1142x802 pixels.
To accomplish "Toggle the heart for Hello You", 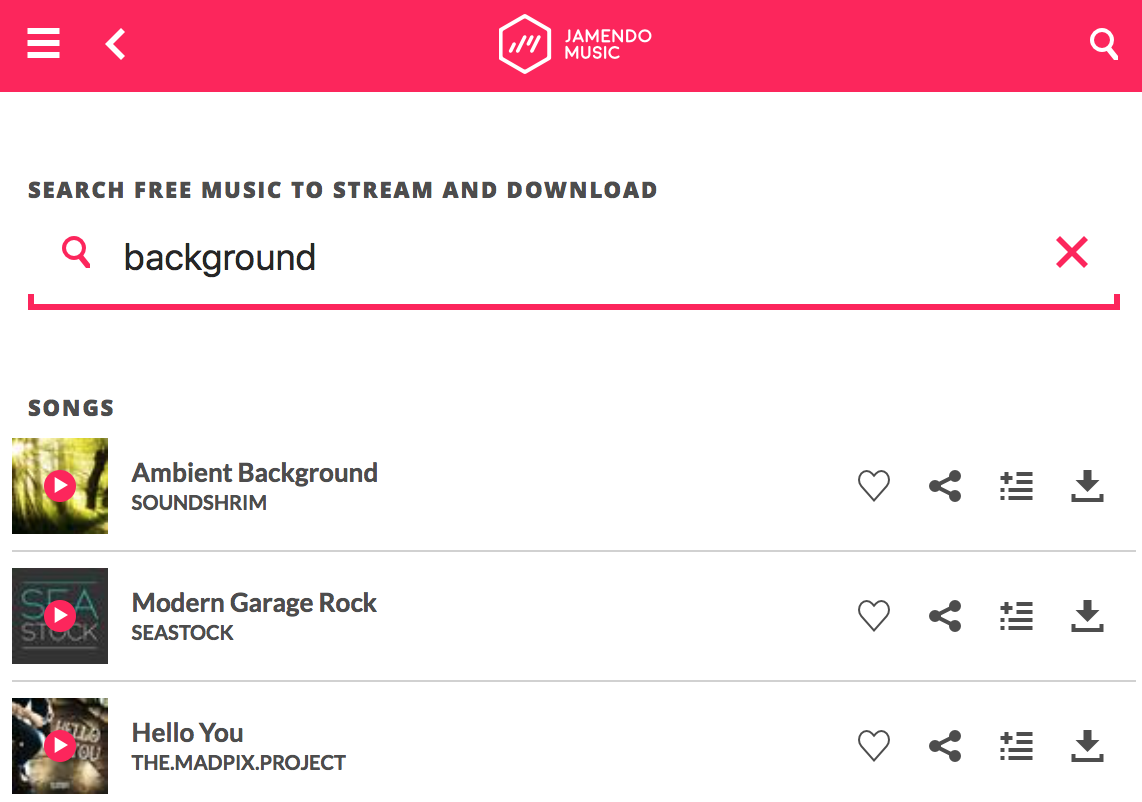I will 874,746.
